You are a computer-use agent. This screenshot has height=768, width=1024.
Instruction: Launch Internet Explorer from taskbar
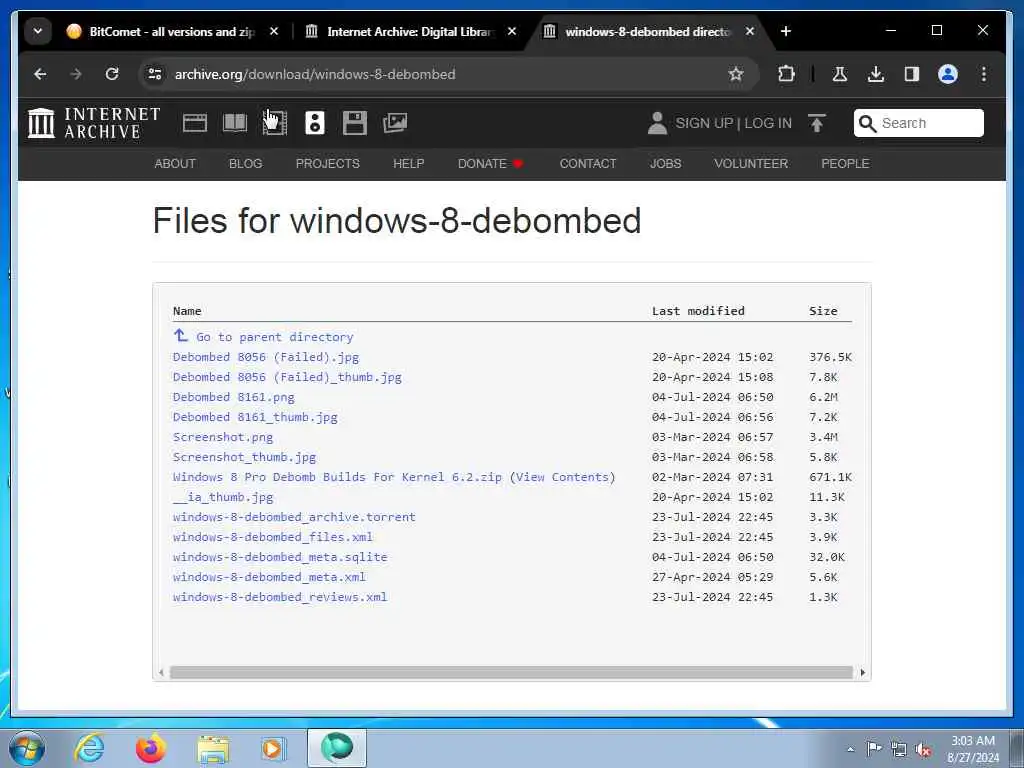[89, 748]
